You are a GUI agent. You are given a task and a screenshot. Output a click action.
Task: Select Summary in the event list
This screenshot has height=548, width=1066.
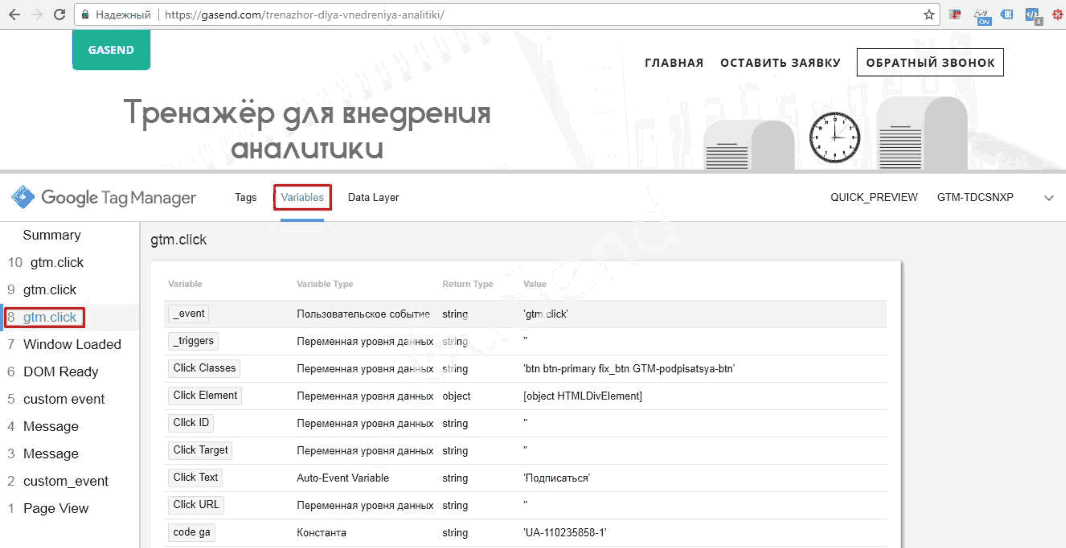(52, 235)
